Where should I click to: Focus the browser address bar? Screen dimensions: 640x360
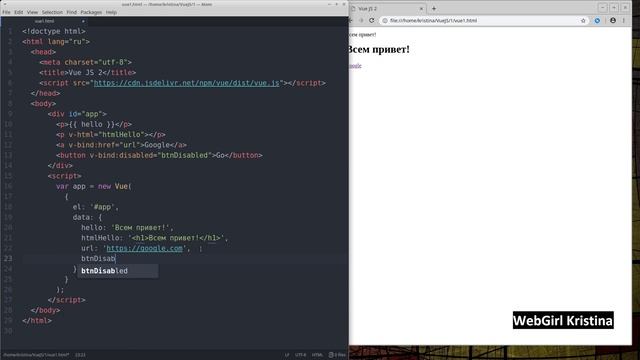coord(484,20)
